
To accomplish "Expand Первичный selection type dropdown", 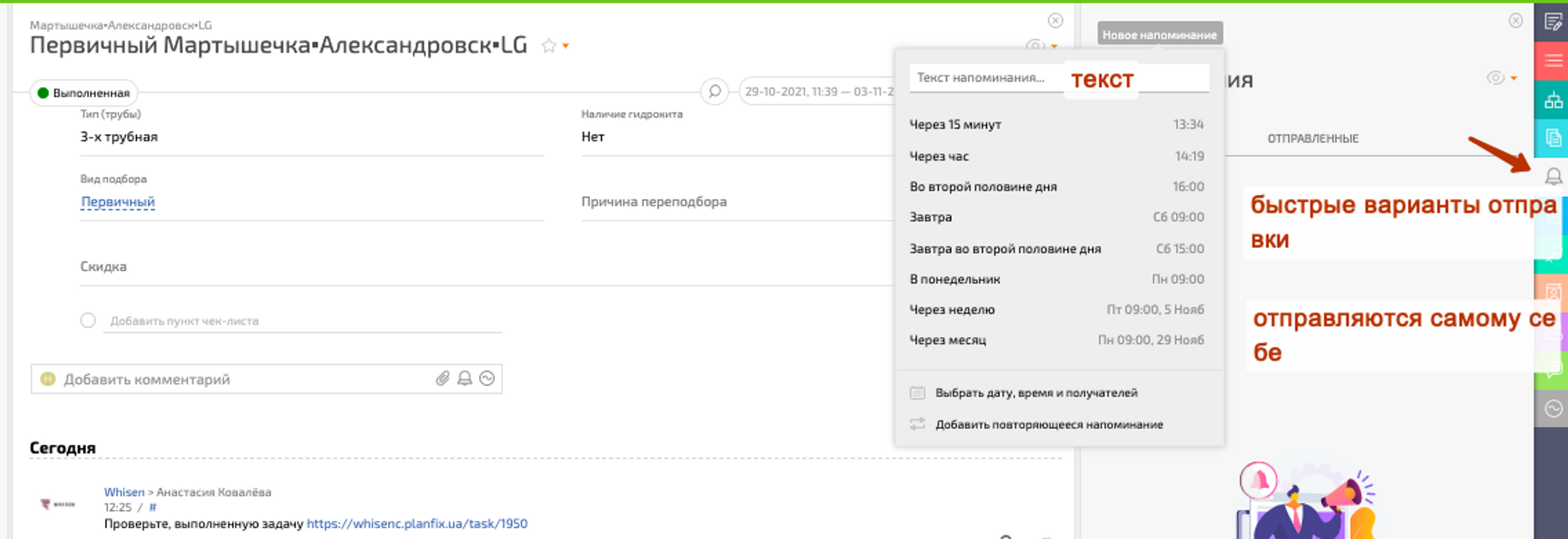I will [118, 202].
